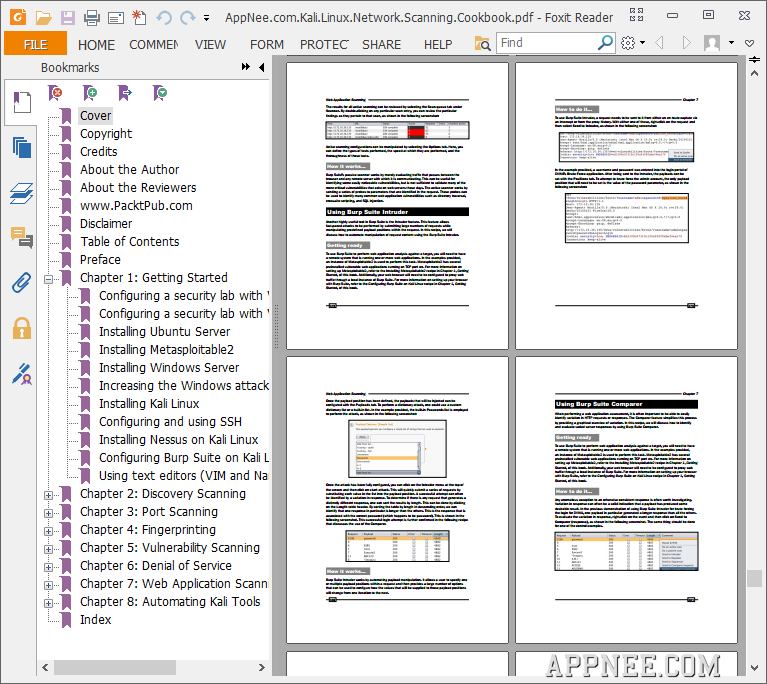Open the quick access toolbar customize dropdown
767x684 pixels.
click(x=206, y=19)
